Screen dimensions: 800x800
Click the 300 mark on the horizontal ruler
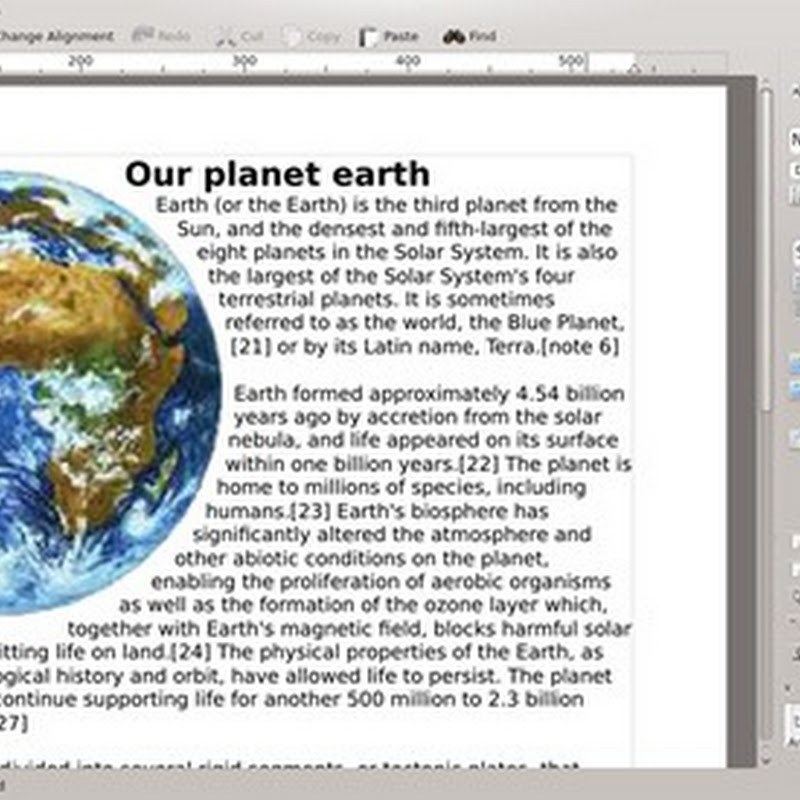tap(244, 61)
